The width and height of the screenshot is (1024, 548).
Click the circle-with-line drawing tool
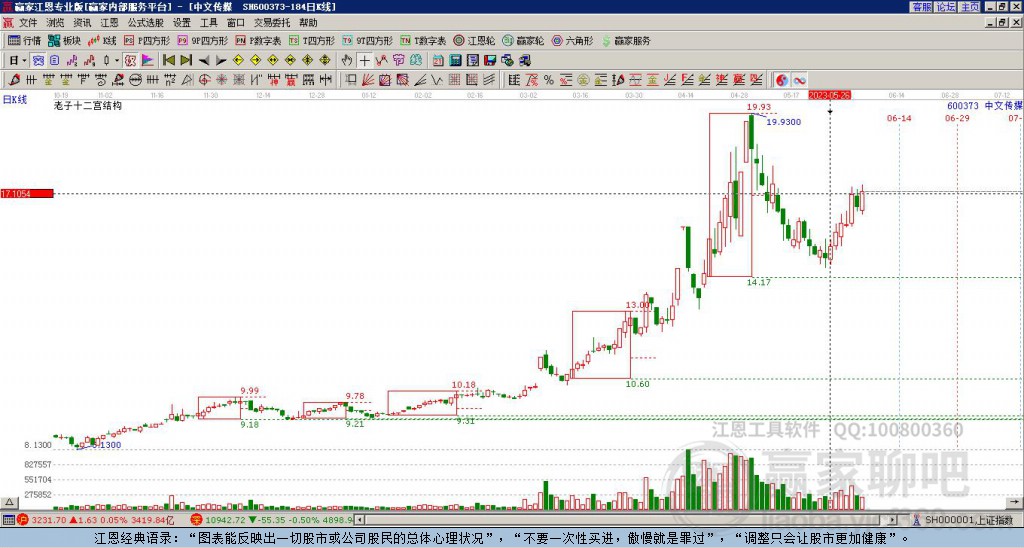(135, 80)
